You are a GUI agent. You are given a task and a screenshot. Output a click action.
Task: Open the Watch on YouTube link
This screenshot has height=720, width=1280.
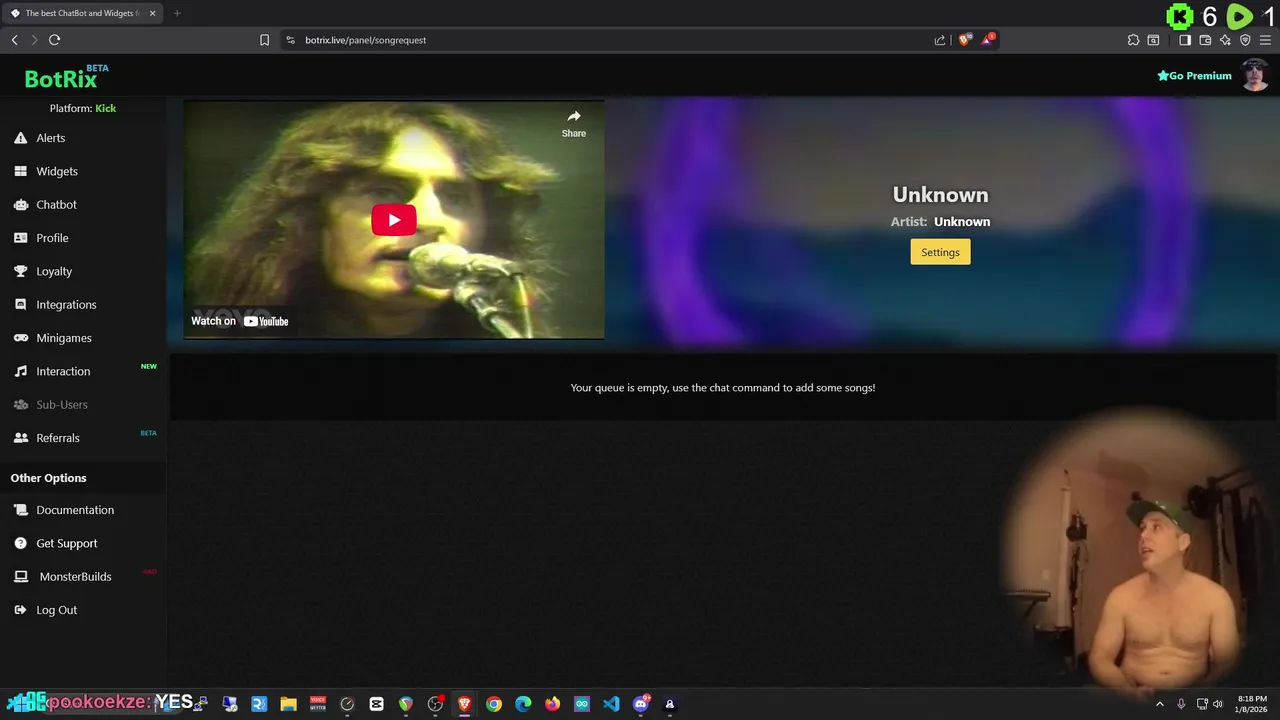pyautogui.click(x=240, y=321)
